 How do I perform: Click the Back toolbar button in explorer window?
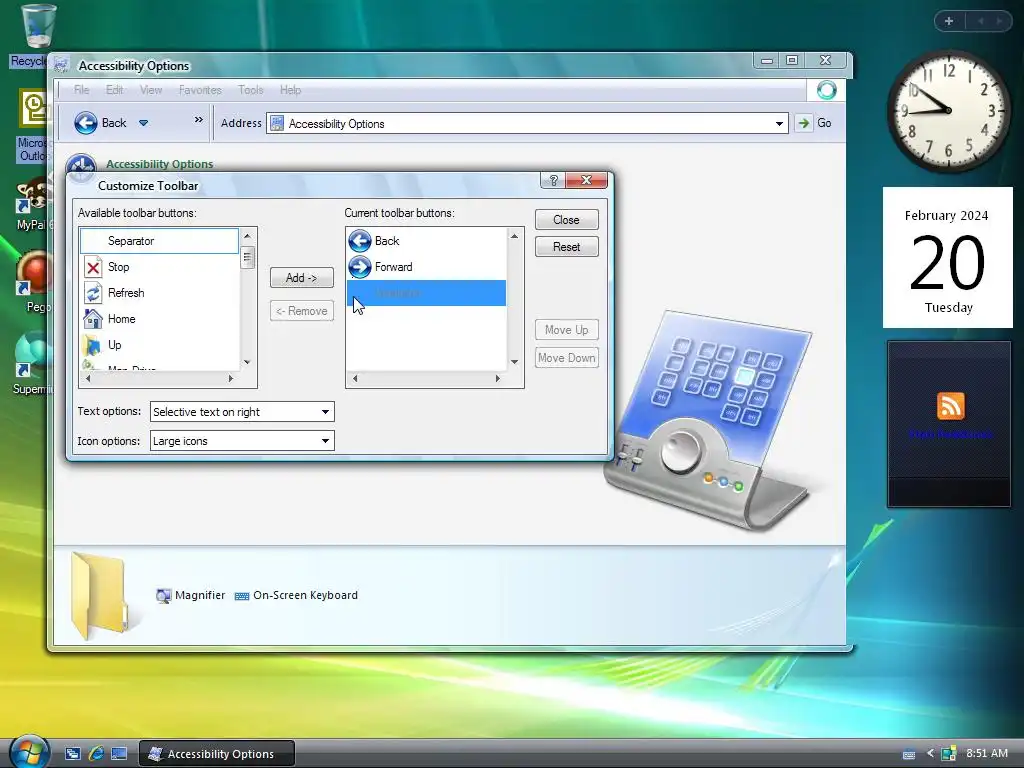pyautogui.click(x=101, y=123)
